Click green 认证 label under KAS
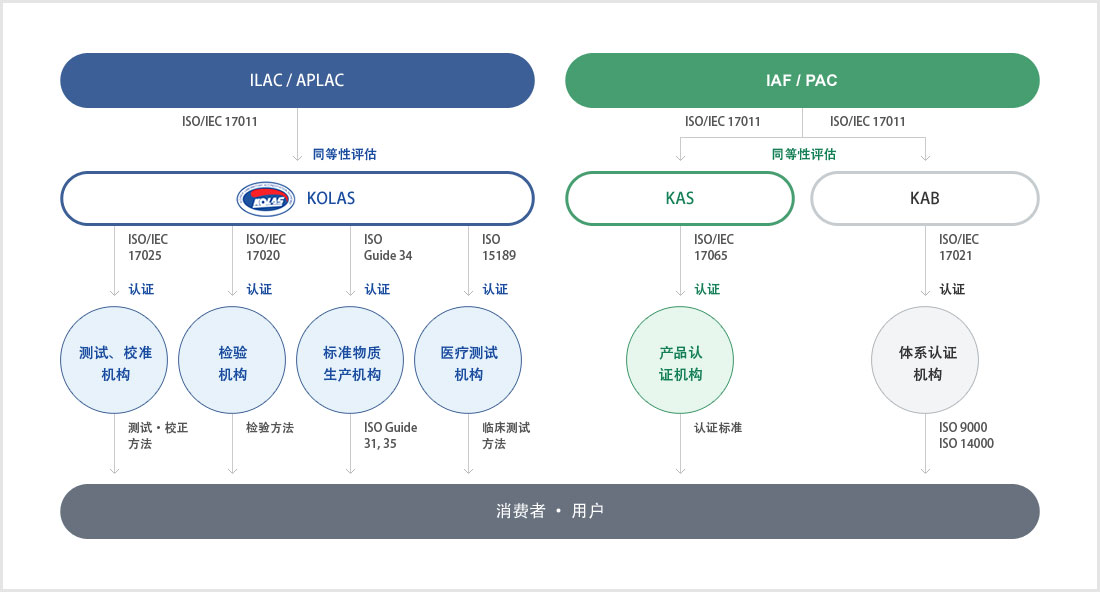This screenshot has width=1100, height=592. 707,289
